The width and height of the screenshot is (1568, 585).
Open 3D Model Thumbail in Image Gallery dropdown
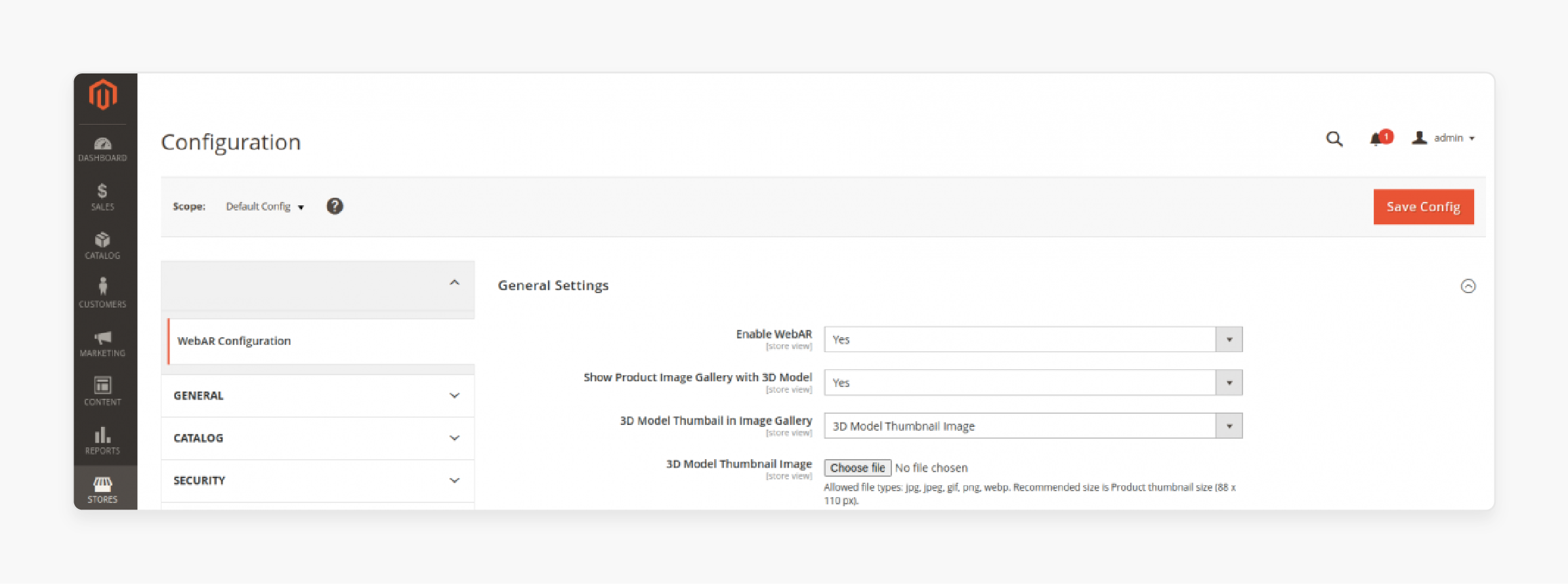(x=1033, y=426)
